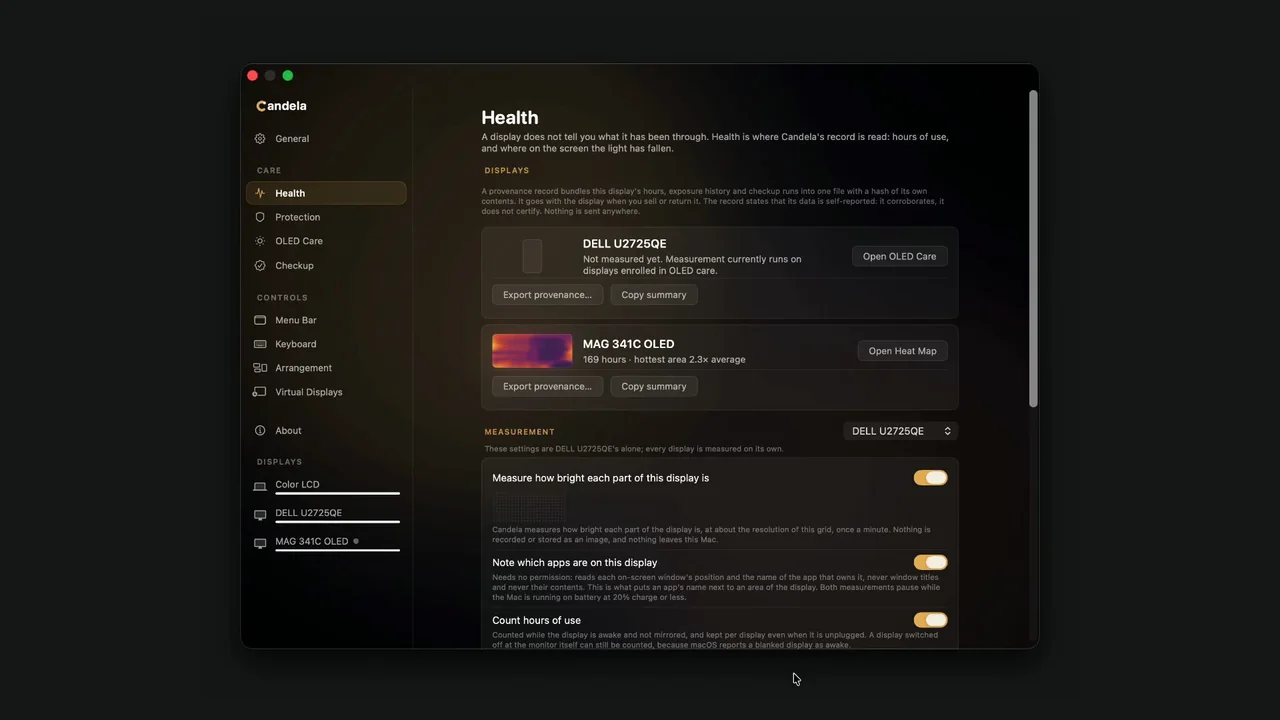
Task: Click the Arrangement displays icon
Action: click(260, 368)
